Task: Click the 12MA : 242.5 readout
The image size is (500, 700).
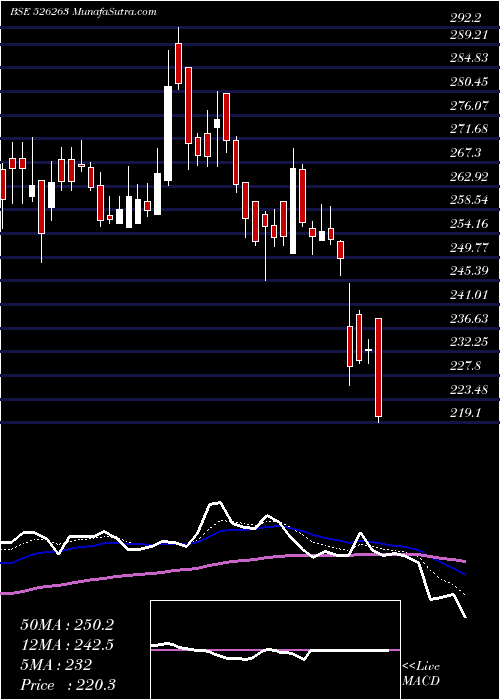Action: pos(67,644)
